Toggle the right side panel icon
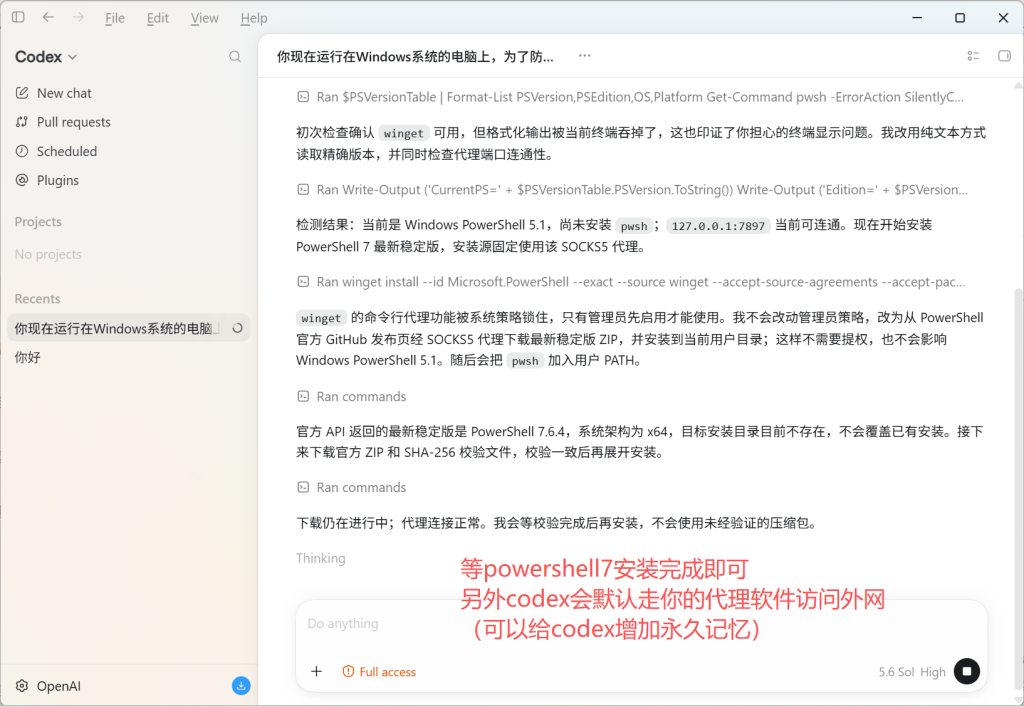The image size is (1024, 707). coord(1004,56)
